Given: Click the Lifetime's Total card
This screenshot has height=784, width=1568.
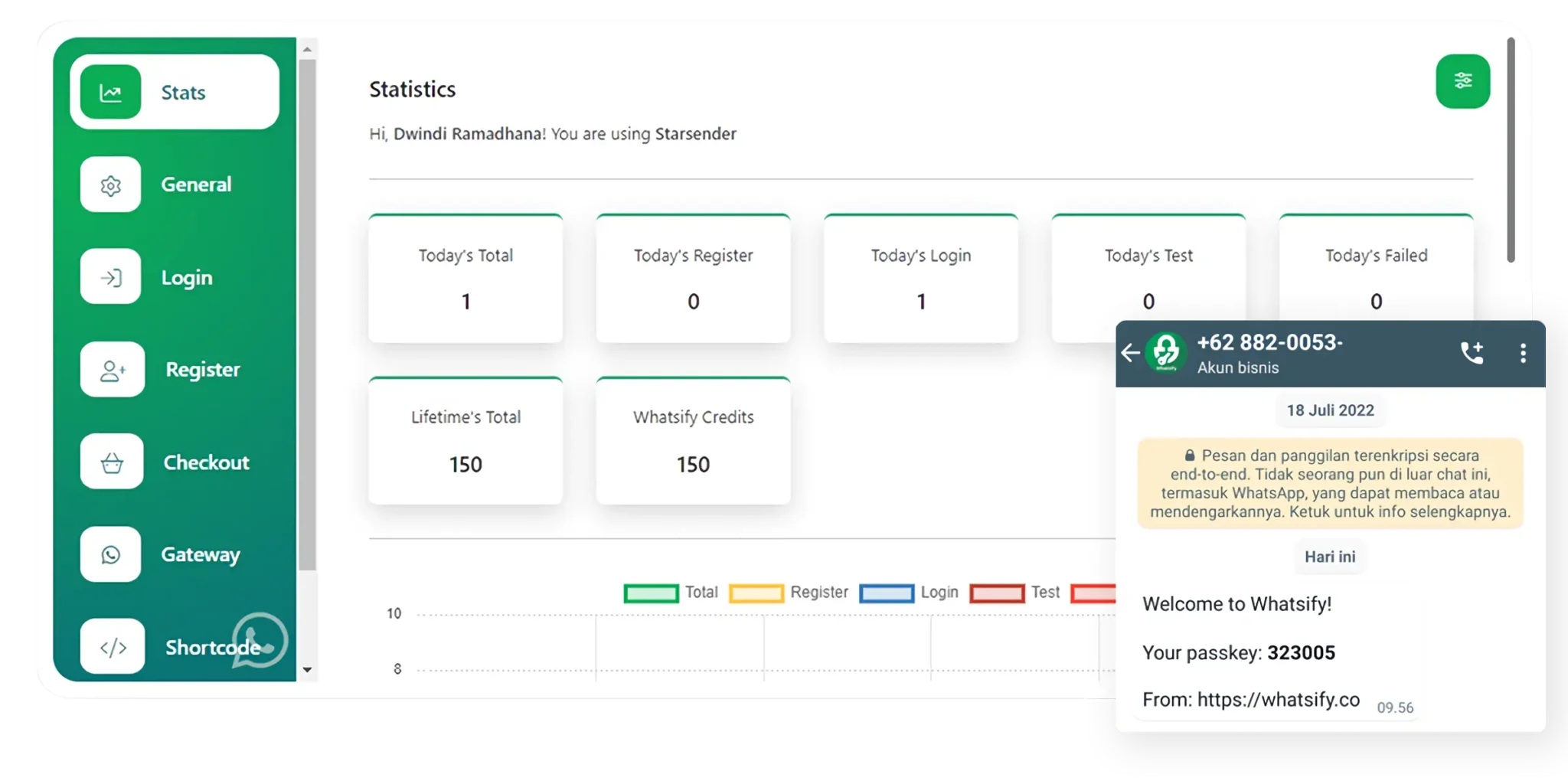Looking at the screenshot, I should (465, 441).
